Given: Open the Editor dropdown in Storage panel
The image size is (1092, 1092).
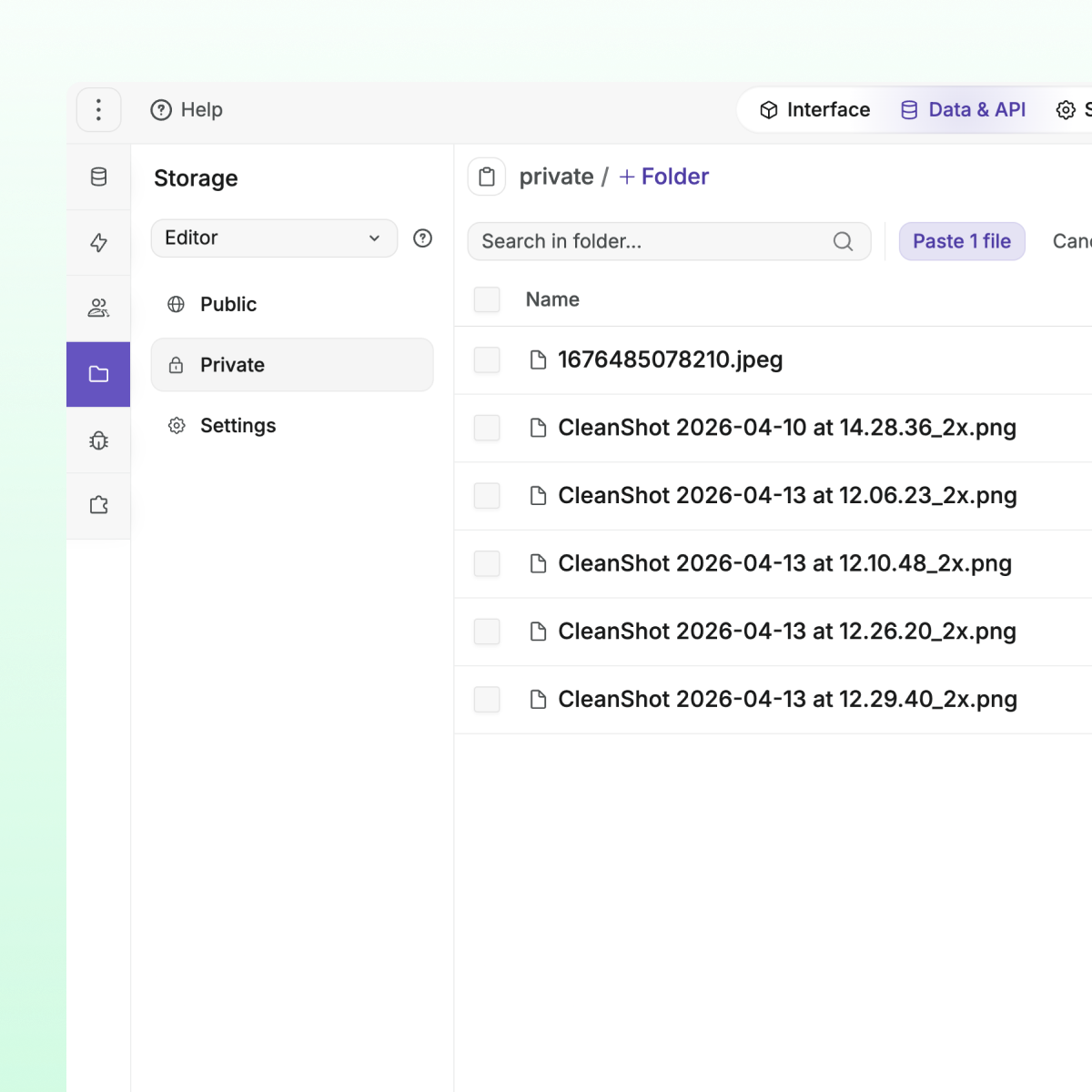Looking at the screenshot, I should tap(274, 238).
